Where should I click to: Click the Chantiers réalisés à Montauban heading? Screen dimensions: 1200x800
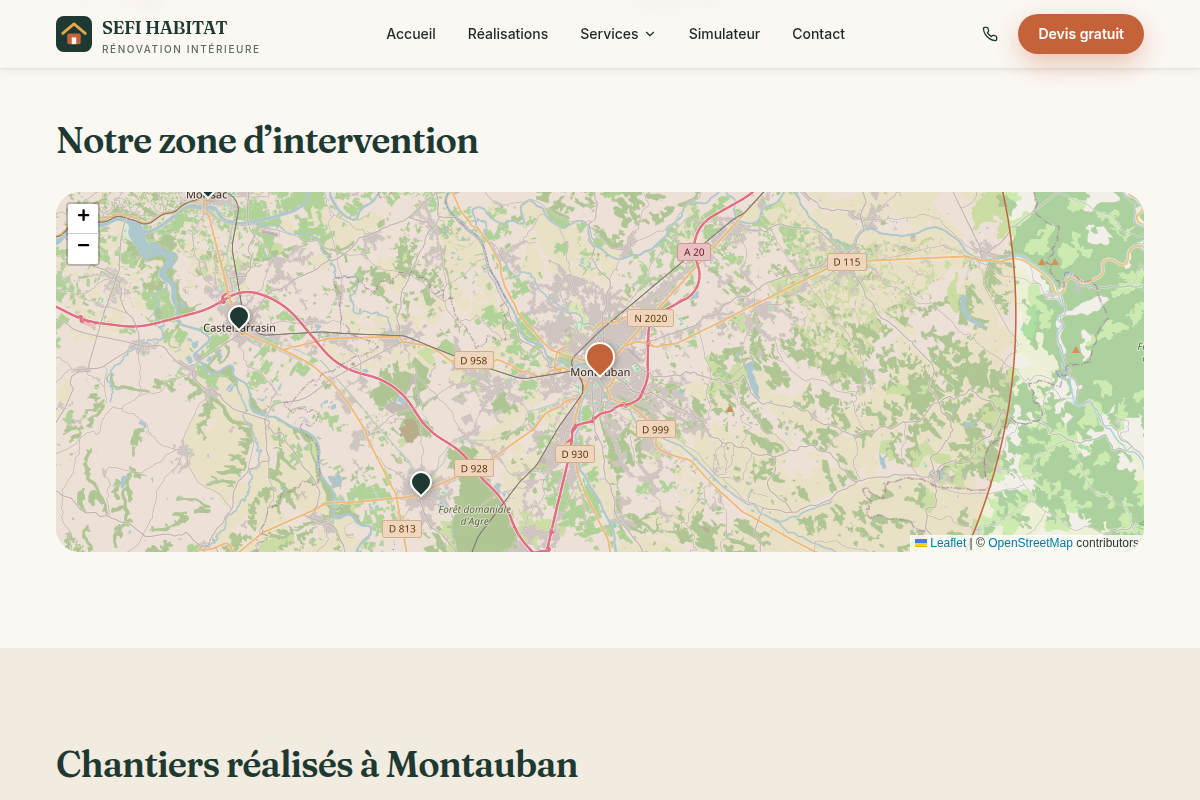tap(317, 765)
